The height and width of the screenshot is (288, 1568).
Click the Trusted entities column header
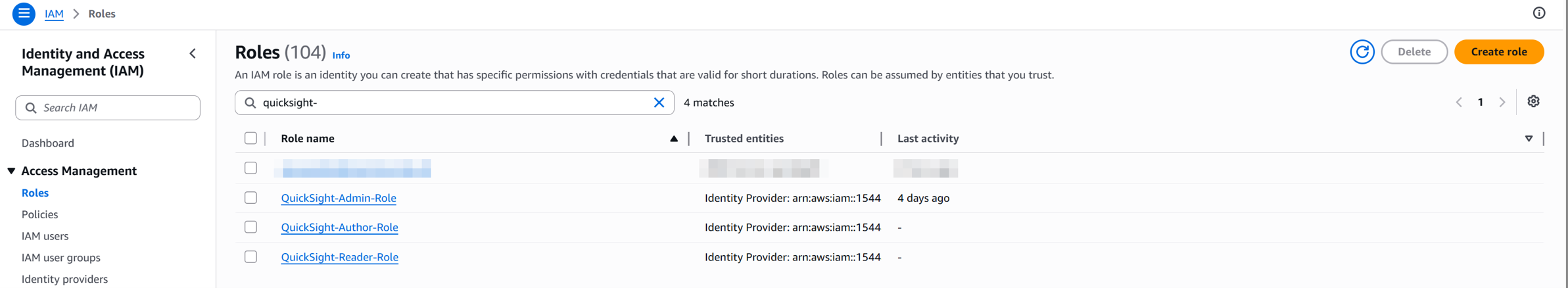(744, 139)
